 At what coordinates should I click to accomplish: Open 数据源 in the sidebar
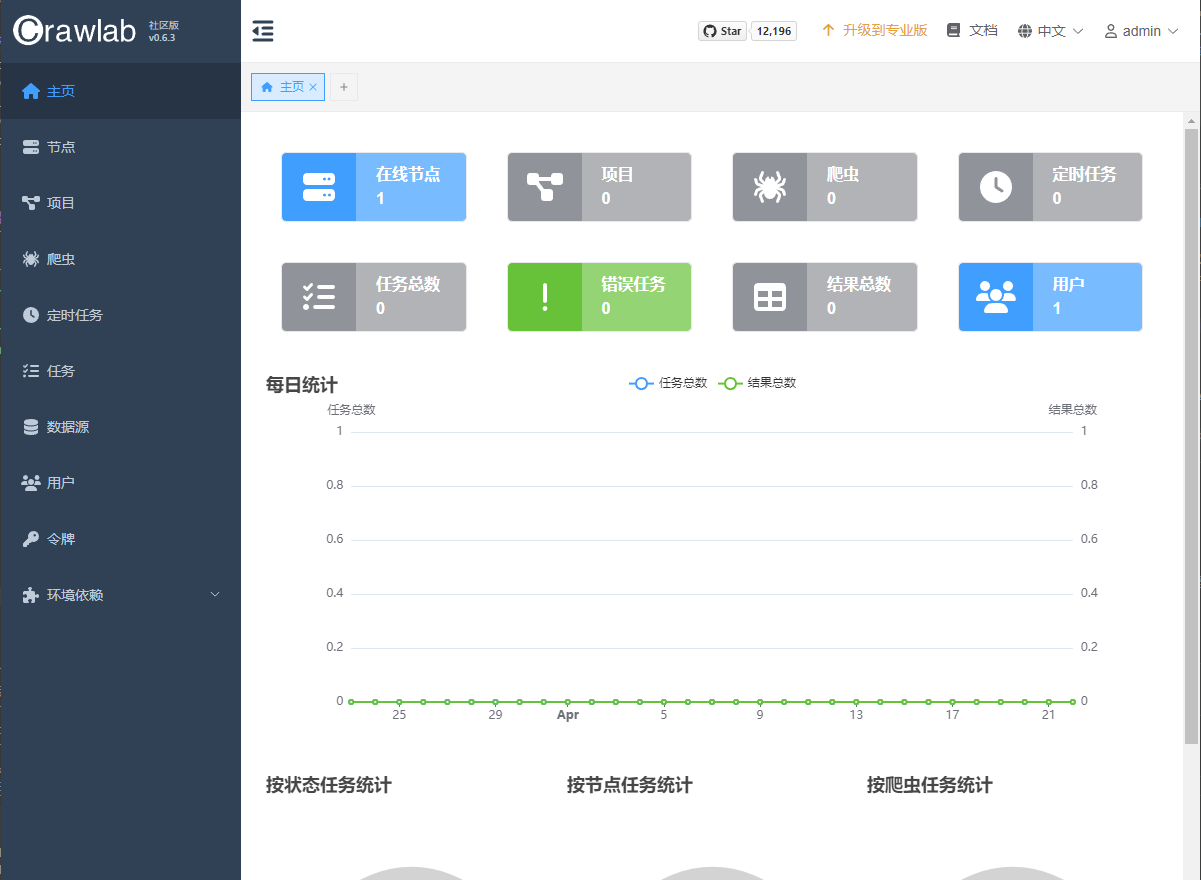tap(120, 427)
